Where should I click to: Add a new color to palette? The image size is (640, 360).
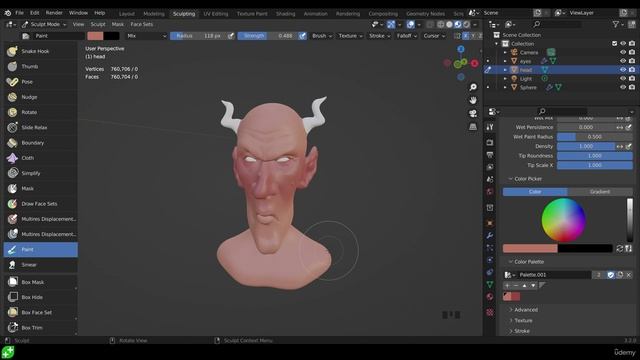click(x=507, y=286)
